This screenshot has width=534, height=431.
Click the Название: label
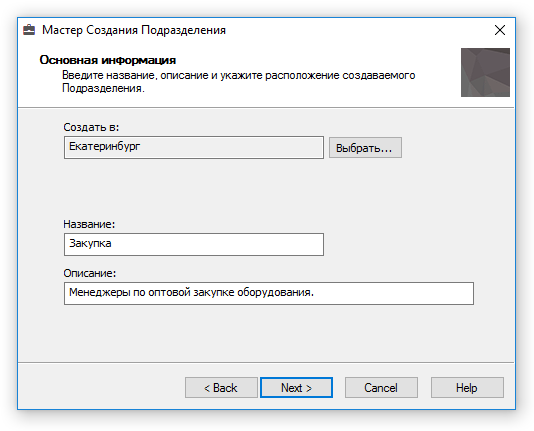click(x=89, y=224)
